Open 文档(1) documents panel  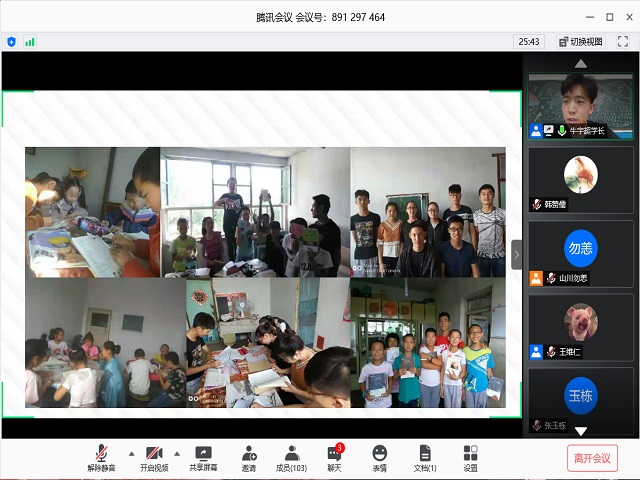425,458
